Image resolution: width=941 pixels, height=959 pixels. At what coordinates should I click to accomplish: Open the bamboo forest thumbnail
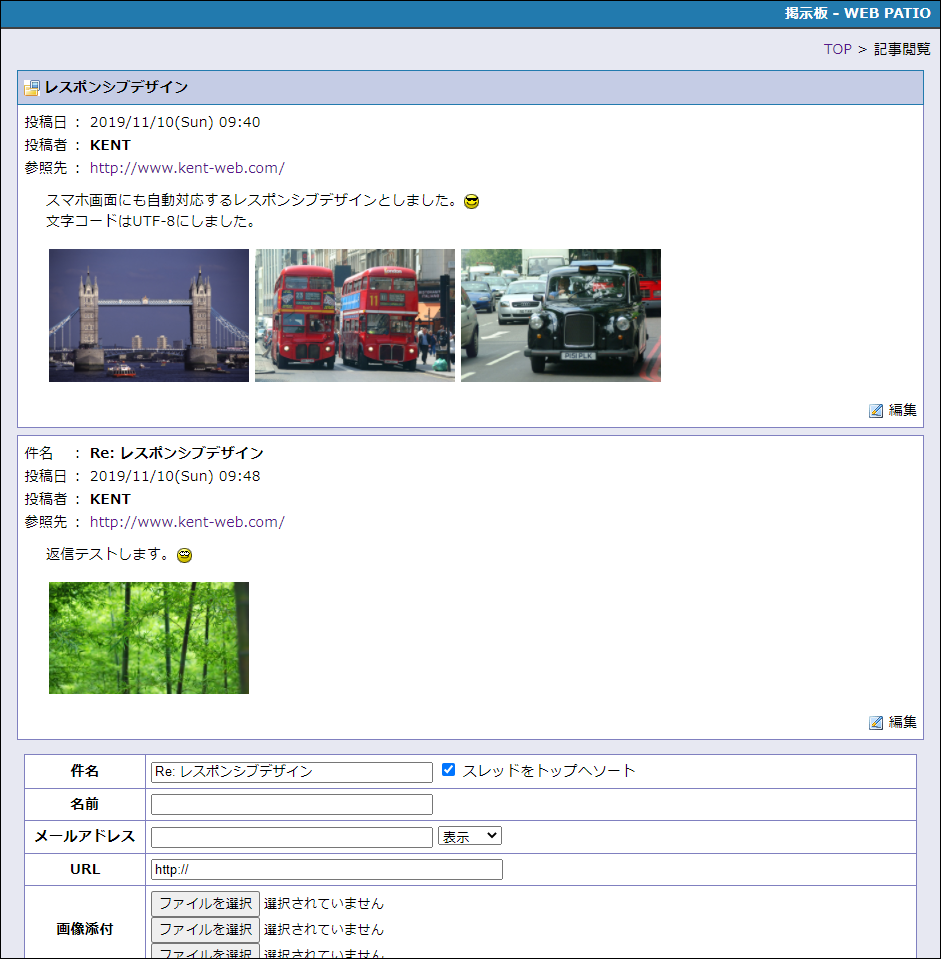point(149,638)
